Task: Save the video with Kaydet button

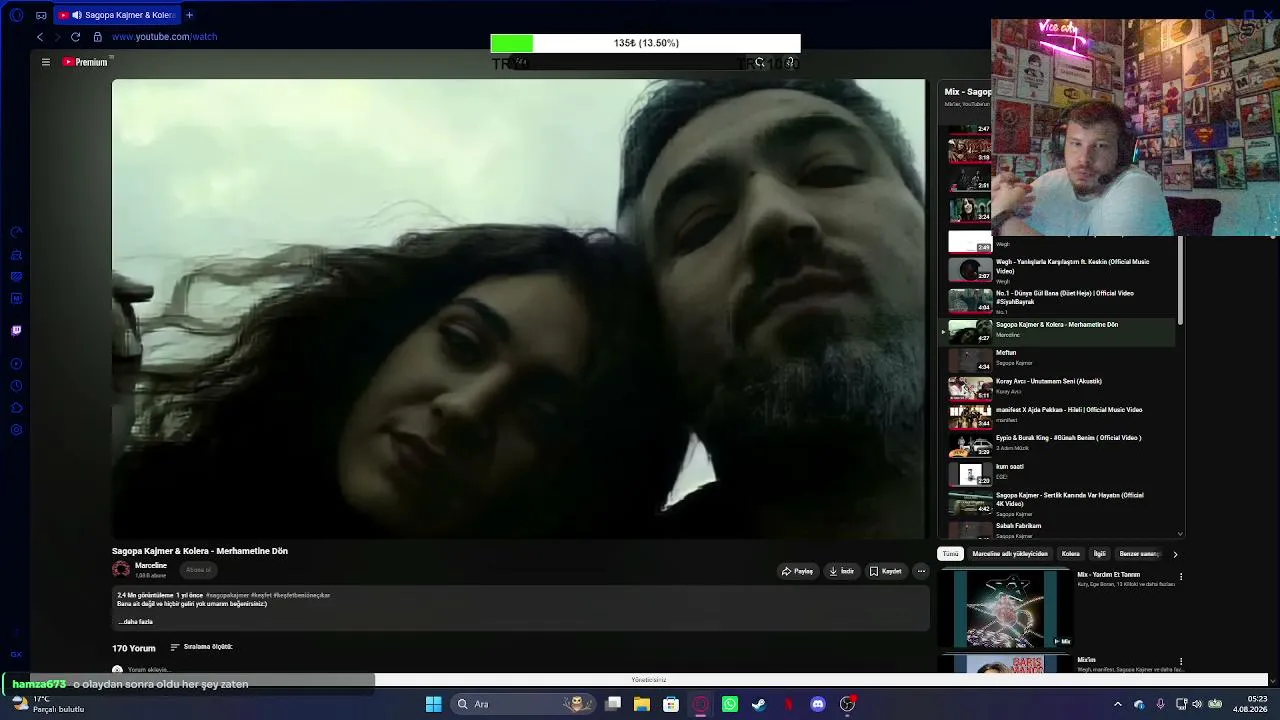Action: 886,571
